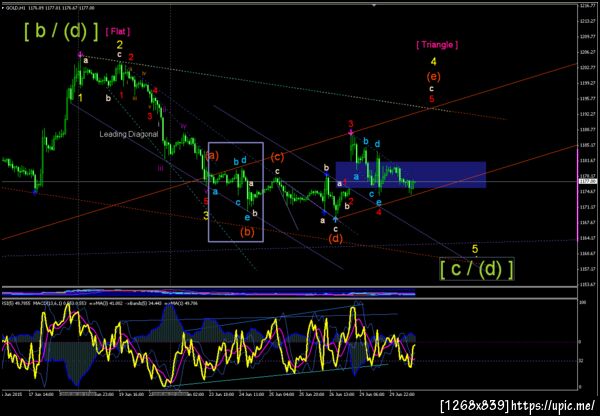Screen dimensions: 600x416
Task: Select the pink '[ Flat ]' label
Action: [x=117, y=31]
